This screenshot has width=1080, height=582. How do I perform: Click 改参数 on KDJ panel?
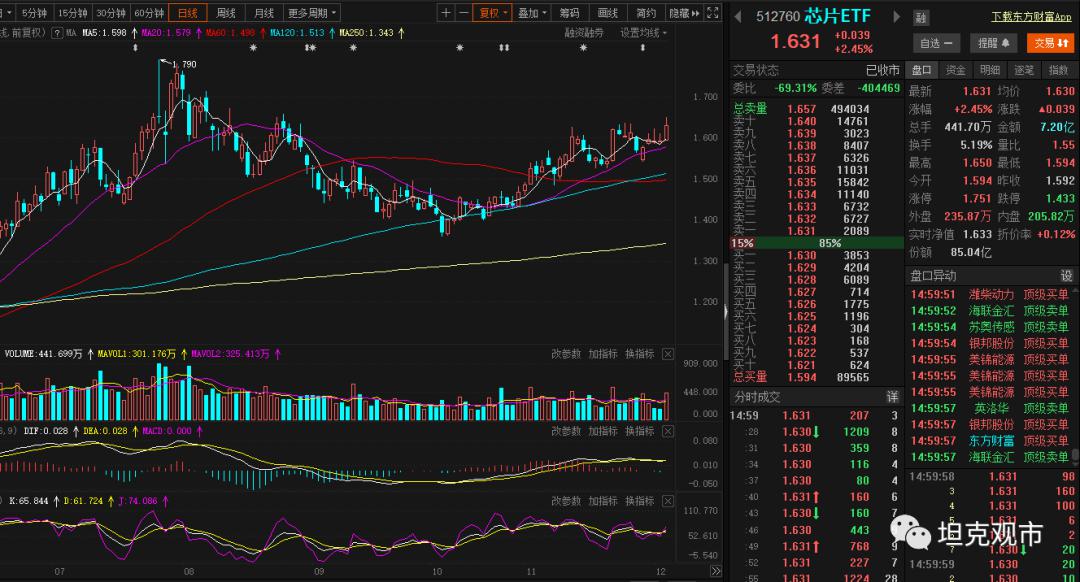(x=565, y=501)
